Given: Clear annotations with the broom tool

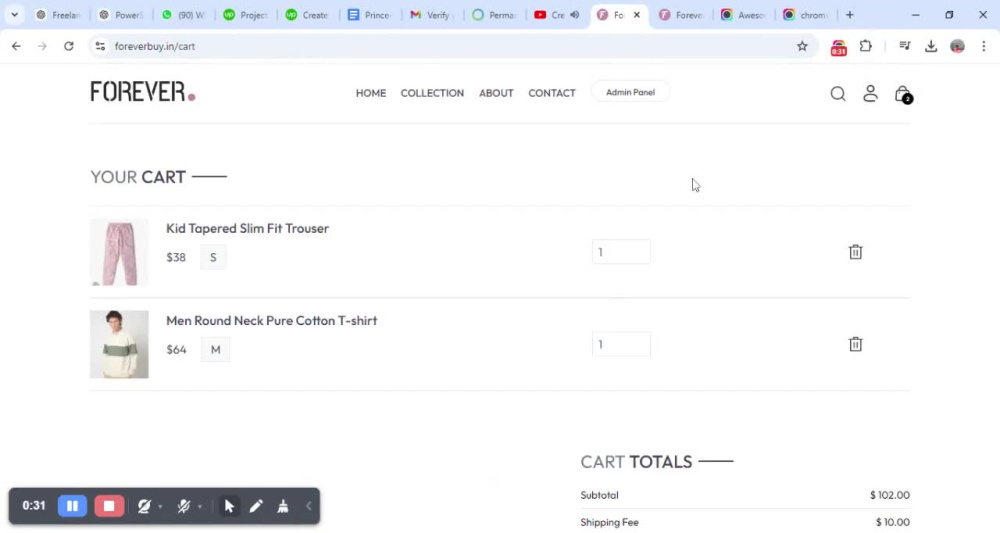Looking at the screenshot, I should tap(283, 506).
